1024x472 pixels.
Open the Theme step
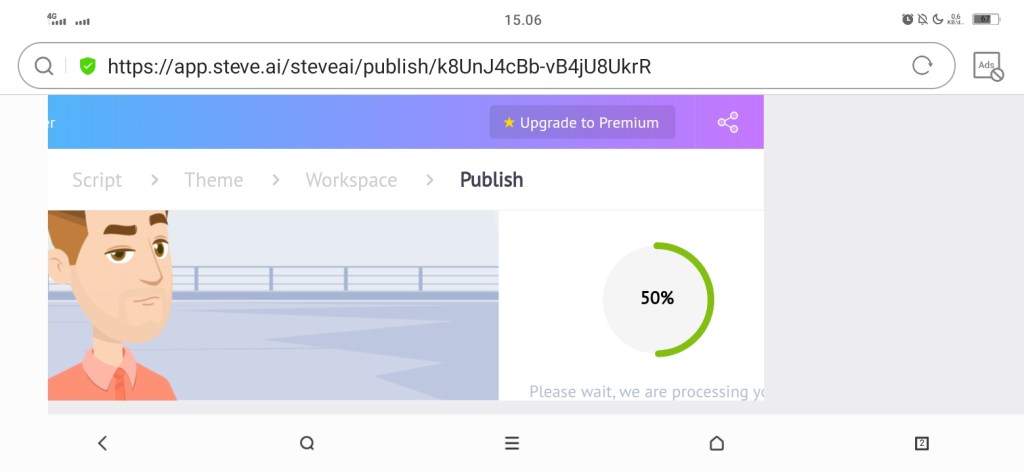click(x=213, y=180)
